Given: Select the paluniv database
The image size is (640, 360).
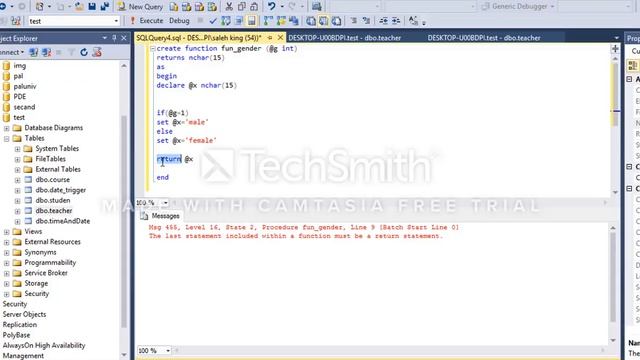Looking at the screenshot, I should point(24,86).
